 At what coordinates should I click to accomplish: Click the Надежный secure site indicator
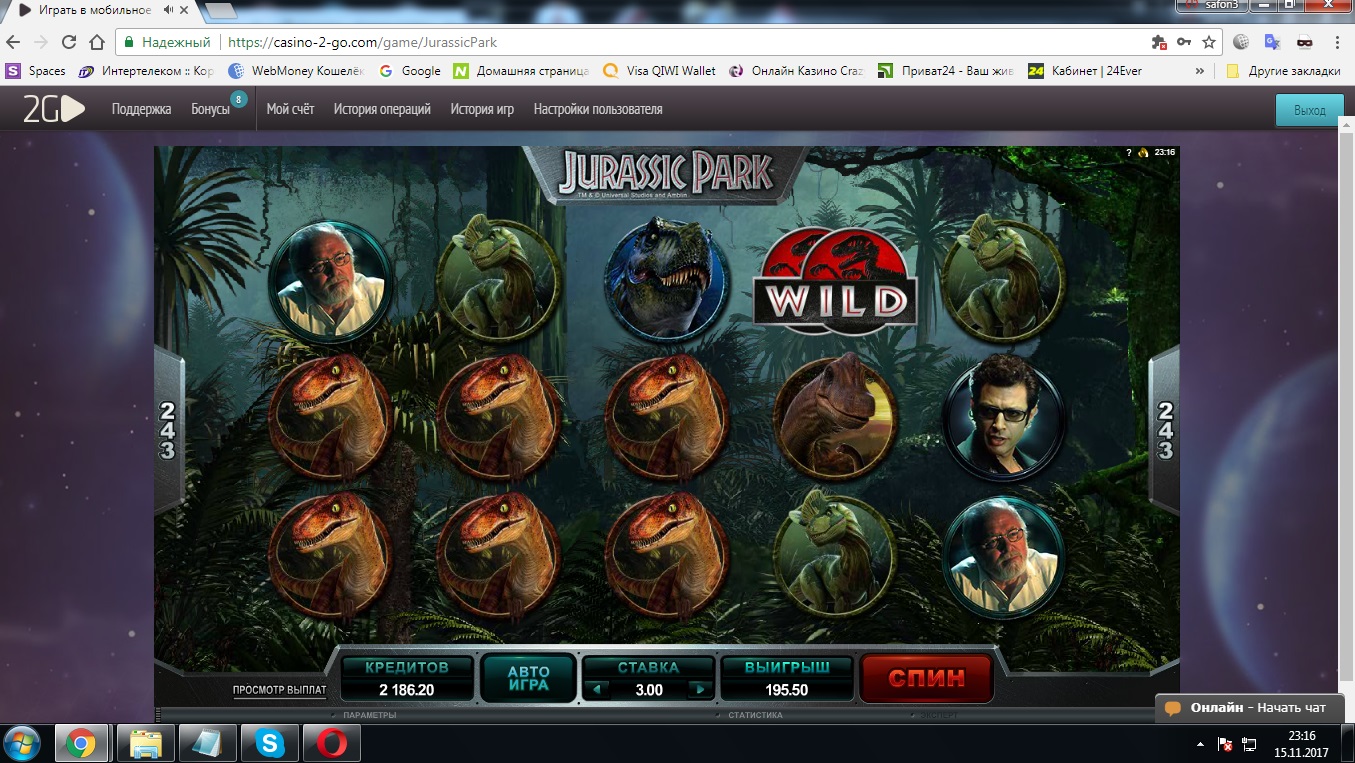click(167, 43)
